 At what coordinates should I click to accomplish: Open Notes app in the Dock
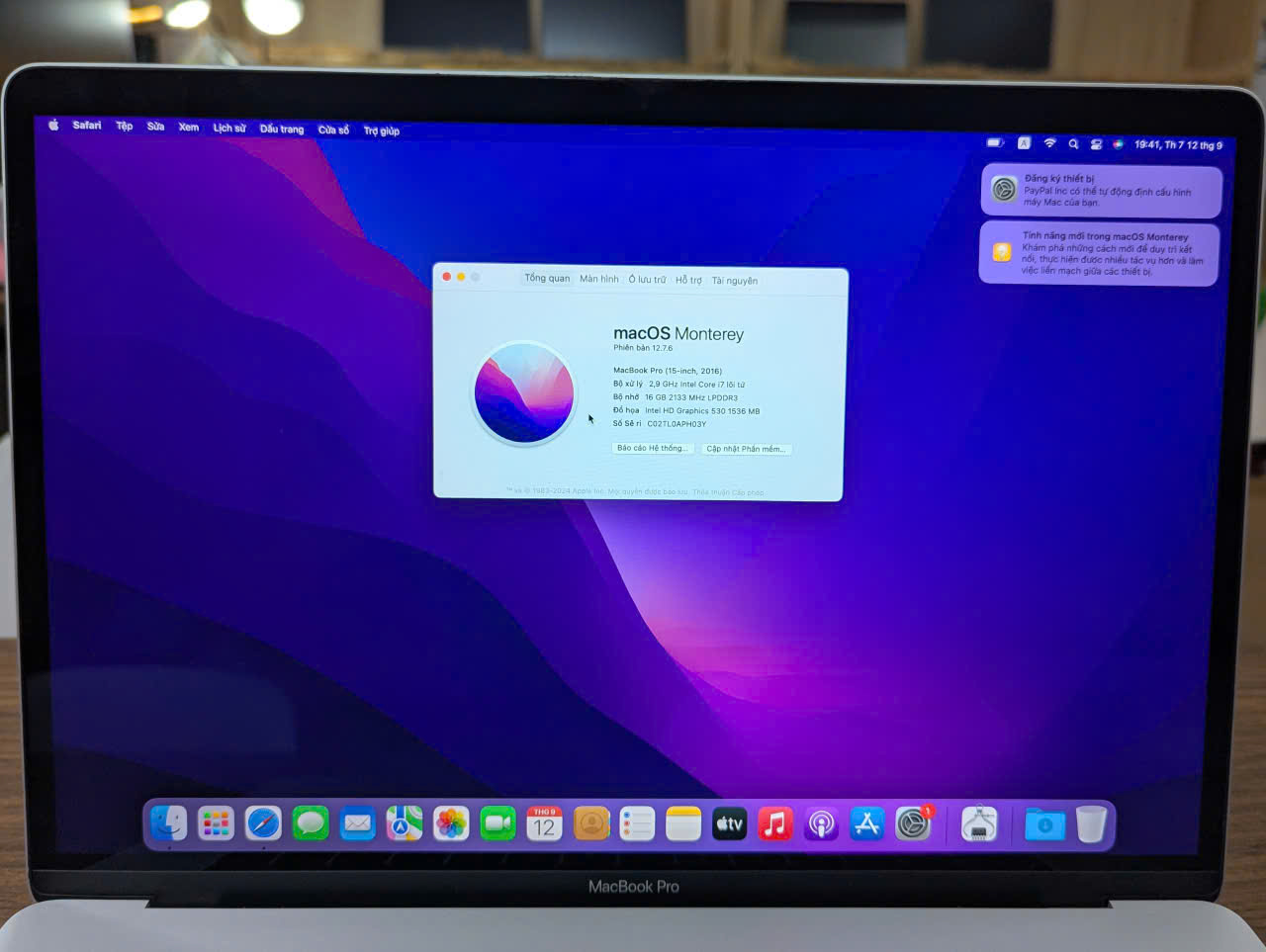(683, 822)
